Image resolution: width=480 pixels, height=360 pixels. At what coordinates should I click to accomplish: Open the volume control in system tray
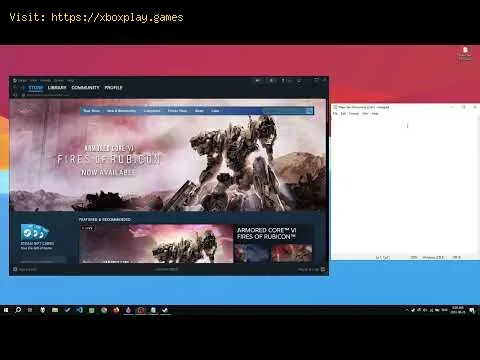pos(425,310)
